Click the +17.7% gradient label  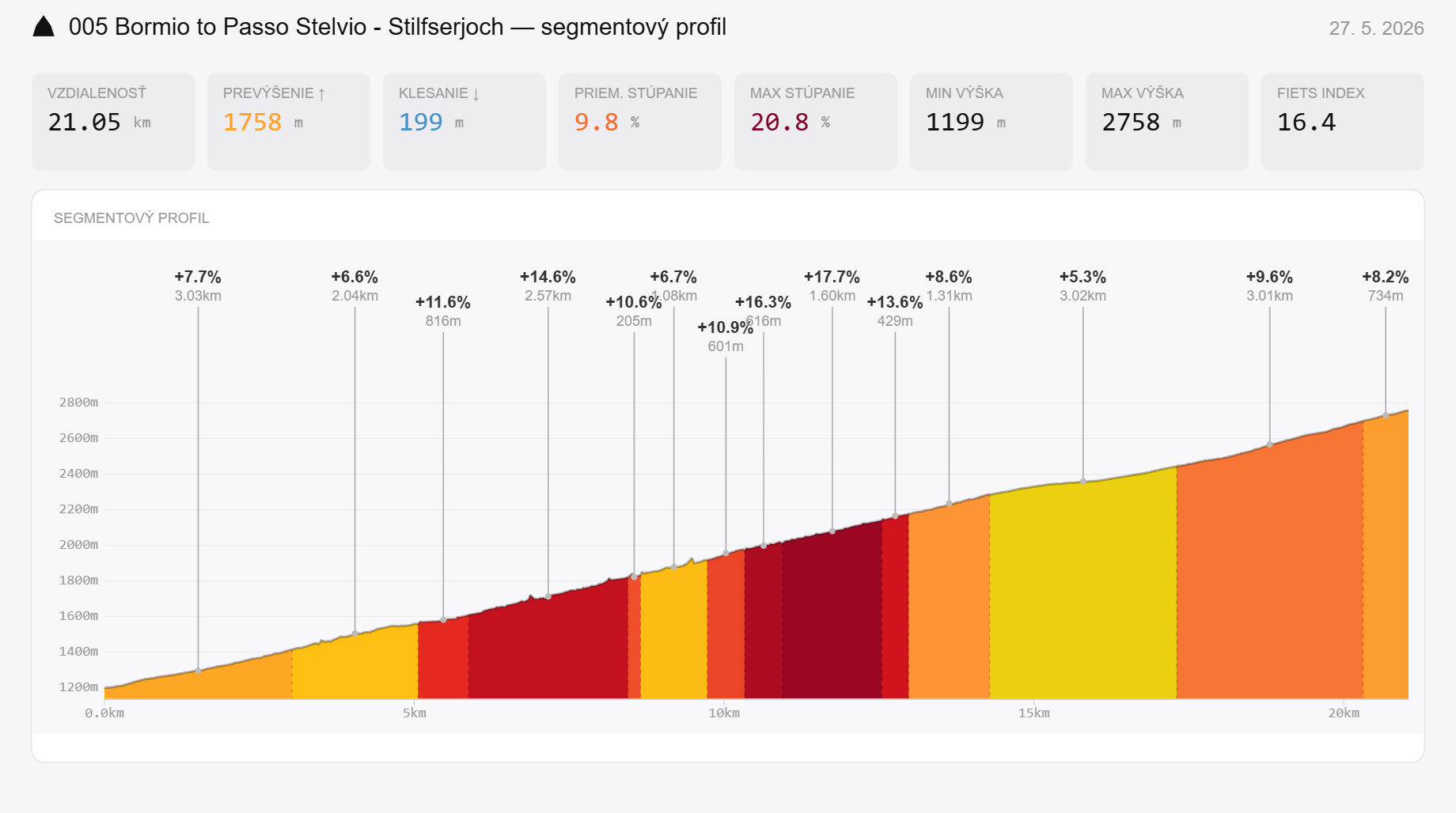832,277
